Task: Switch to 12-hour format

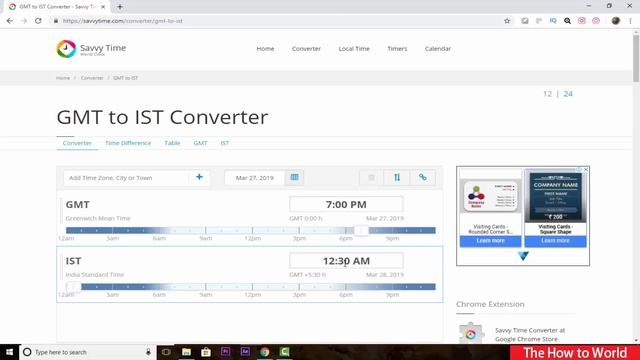Action: pyautogui.click(x=547, y=94)
